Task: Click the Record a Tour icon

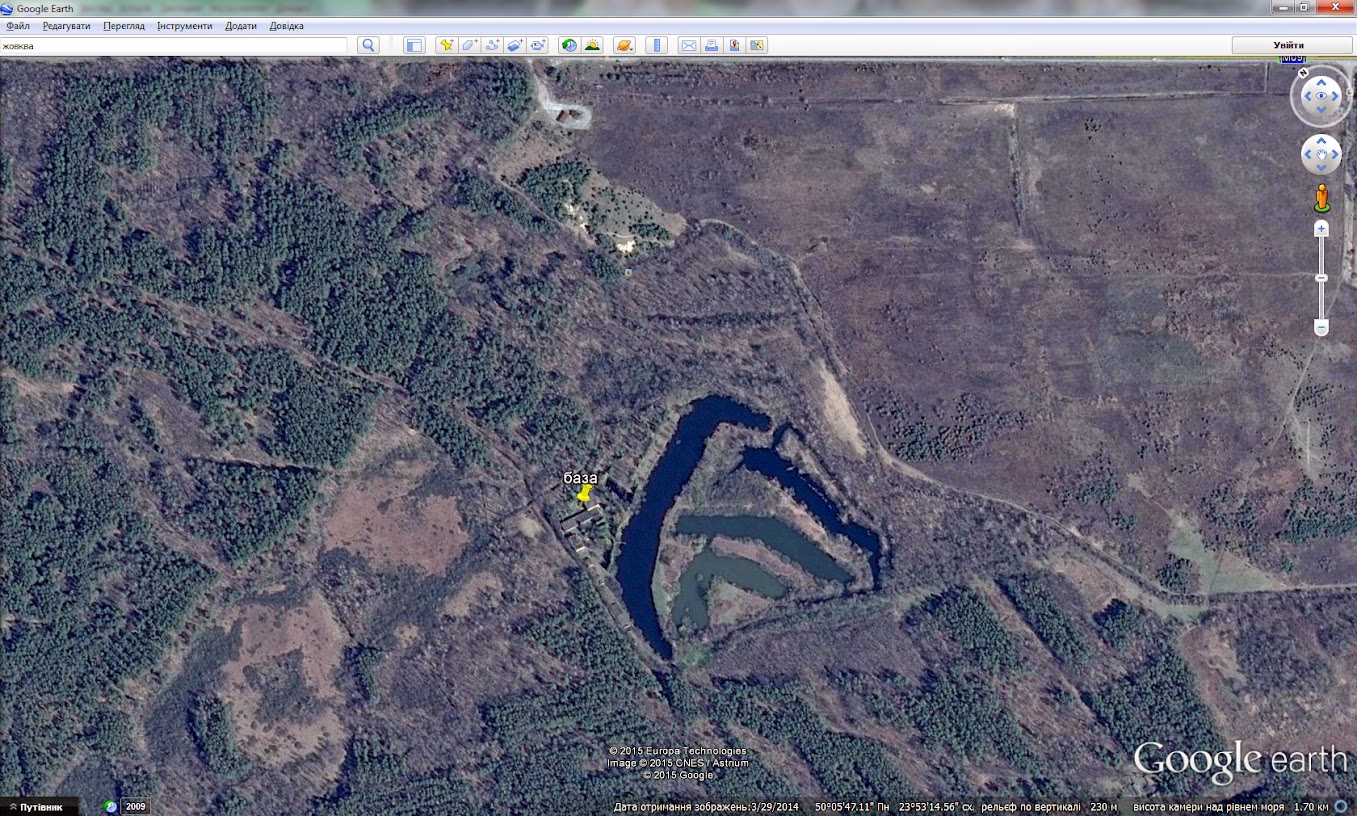Action: (538, 45)
